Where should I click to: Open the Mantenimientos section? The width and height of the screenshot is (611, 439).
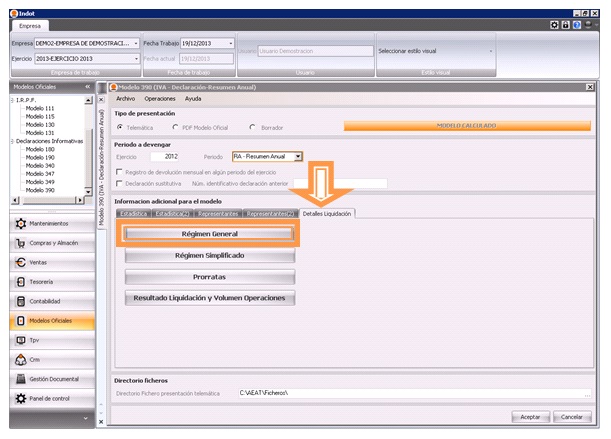click(50, 223)
